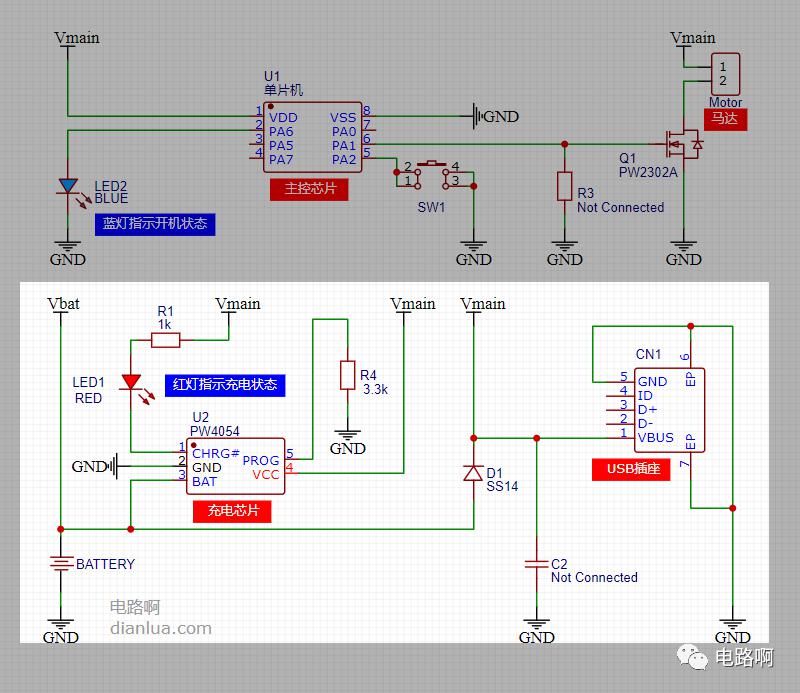800x693 pixels.
Task: Click the blue 红灯指示充电状态 label
Action: point(225,384)
